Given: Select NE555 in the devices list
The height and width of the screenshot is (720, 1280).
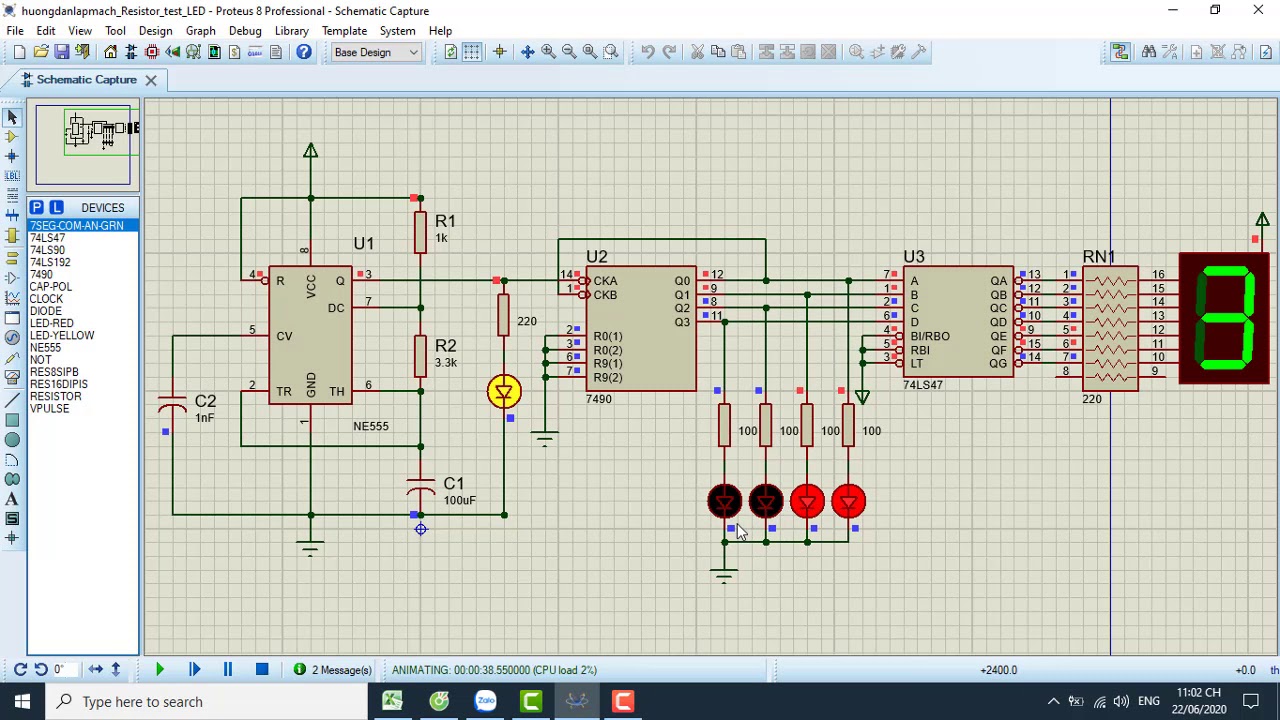Looking at the screenshot, I should click(x=45, y=347).
